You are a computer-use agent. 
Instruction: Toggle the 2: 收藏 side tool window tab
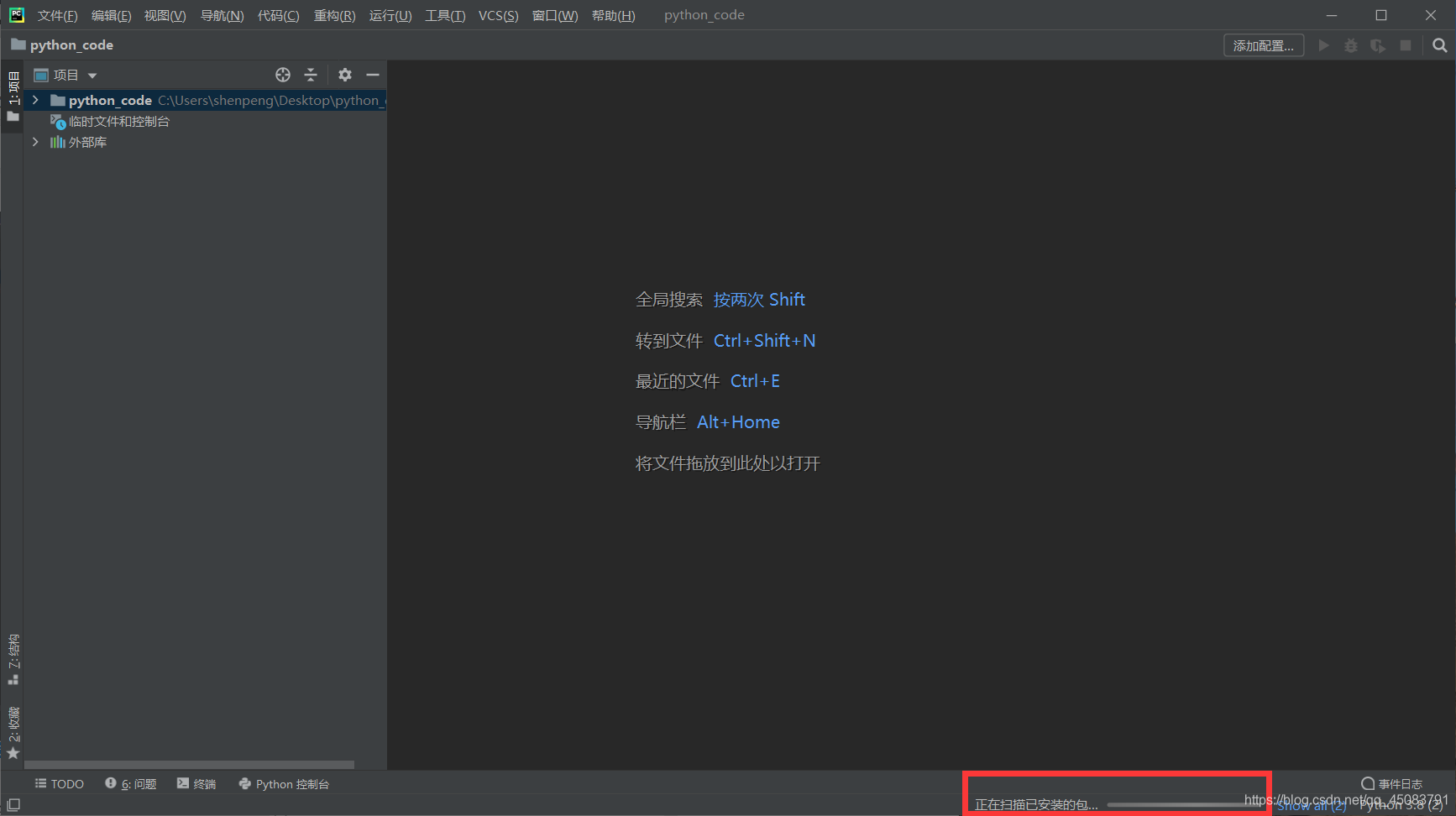(x=13, y=733)
